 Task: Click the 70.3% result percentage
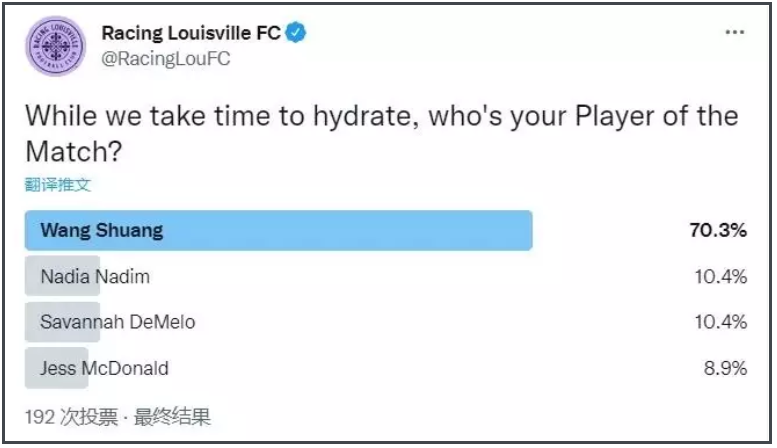718,230
